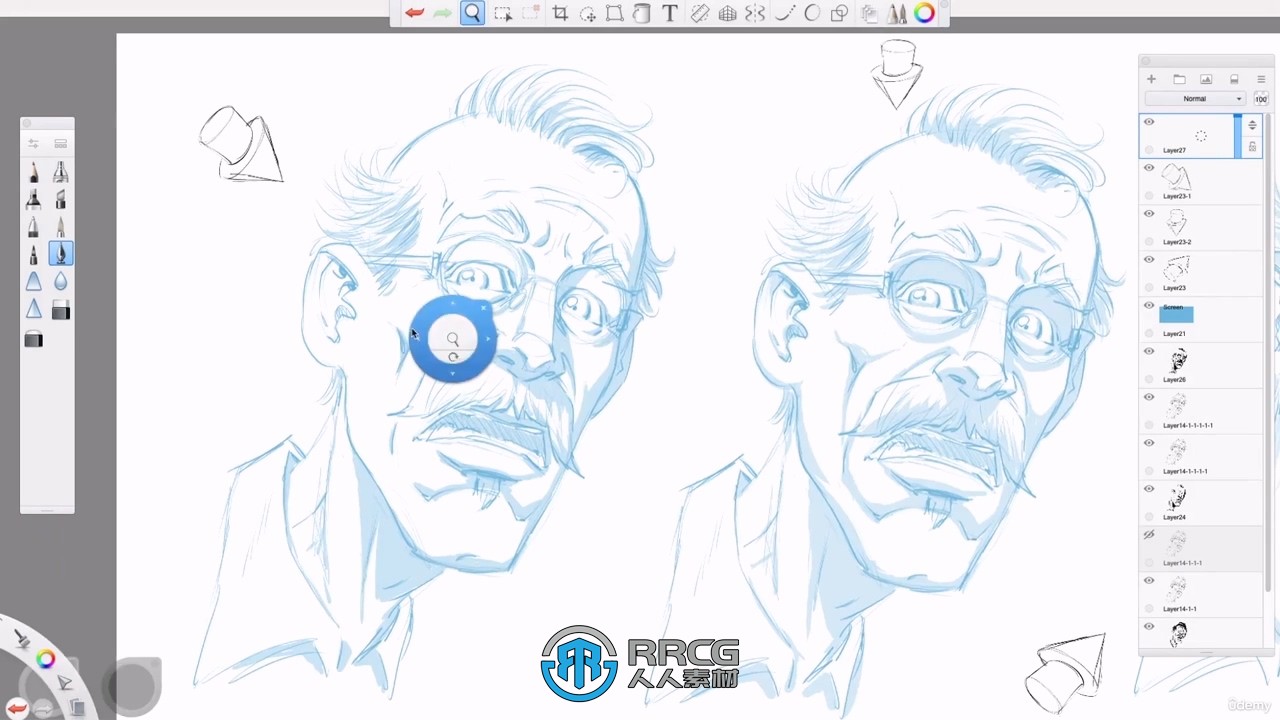Image resolution: width=1280 pixels, height=720 pixels.
Task: Click Layer27 reorder handle
Action: click(x=1252, y=125)
